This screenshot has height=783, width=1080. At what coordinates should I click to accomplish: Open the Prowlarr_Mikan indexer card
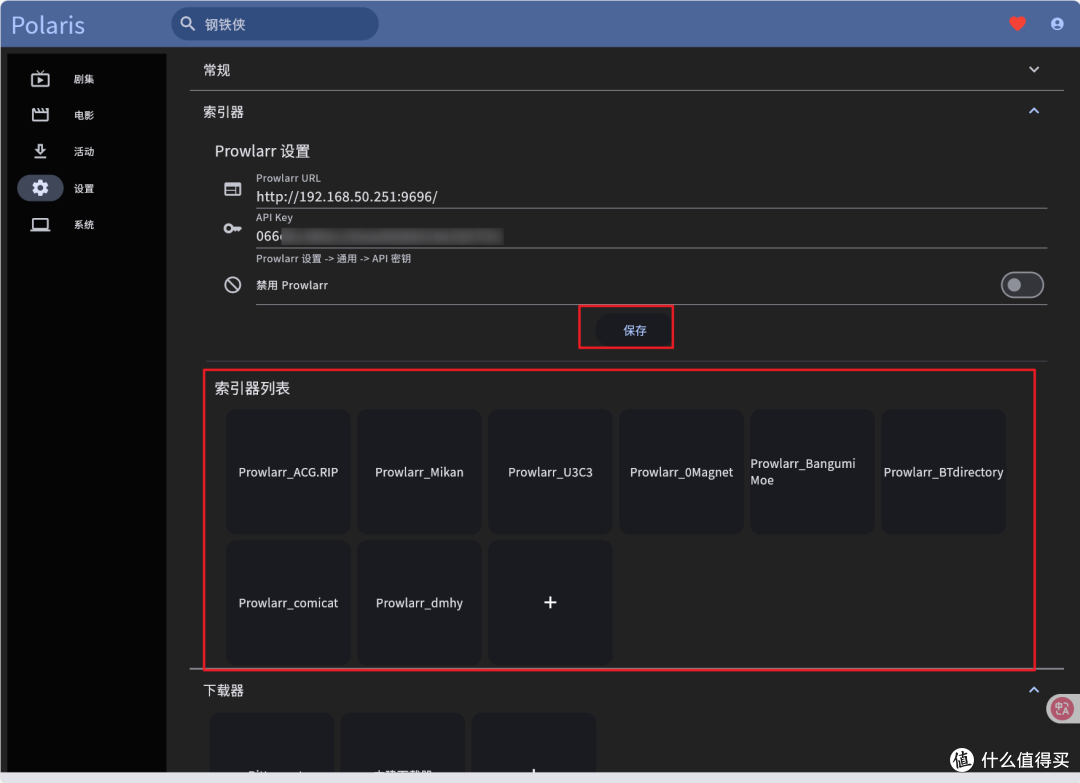[x=419, y=472]
